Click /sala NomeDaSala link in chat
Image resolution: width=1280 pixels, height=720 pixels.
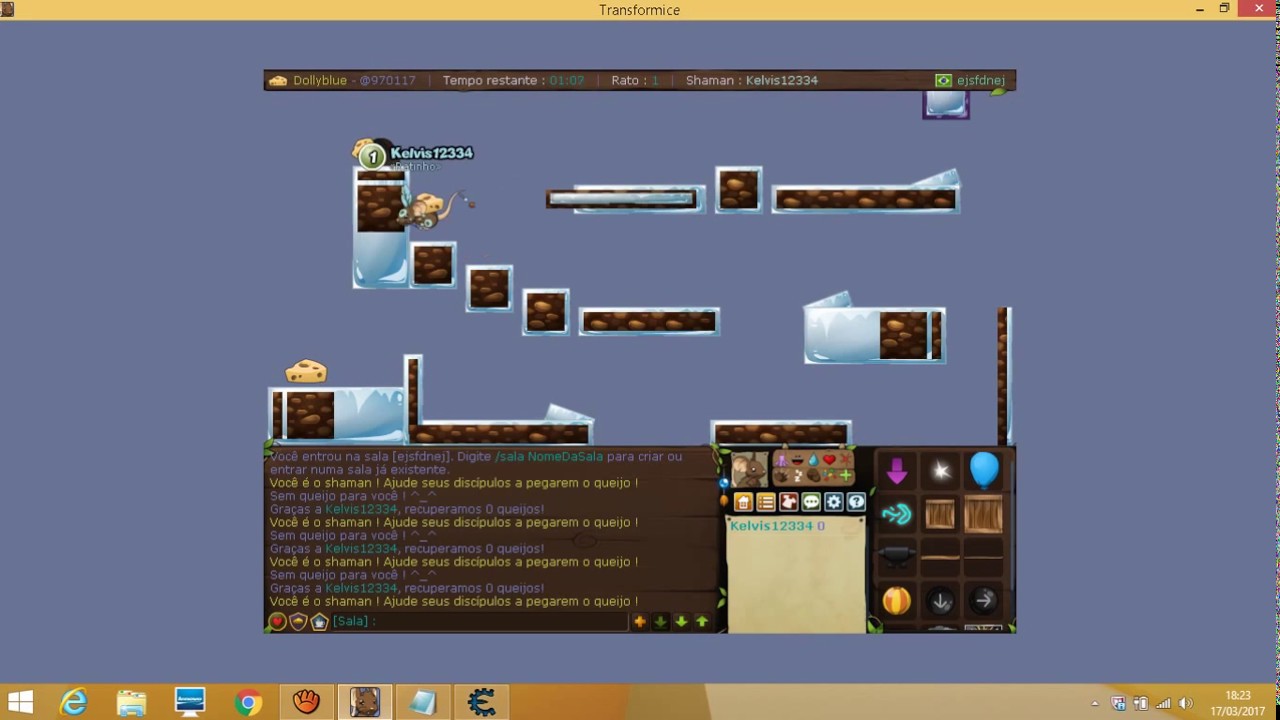[x=549, y=456]
